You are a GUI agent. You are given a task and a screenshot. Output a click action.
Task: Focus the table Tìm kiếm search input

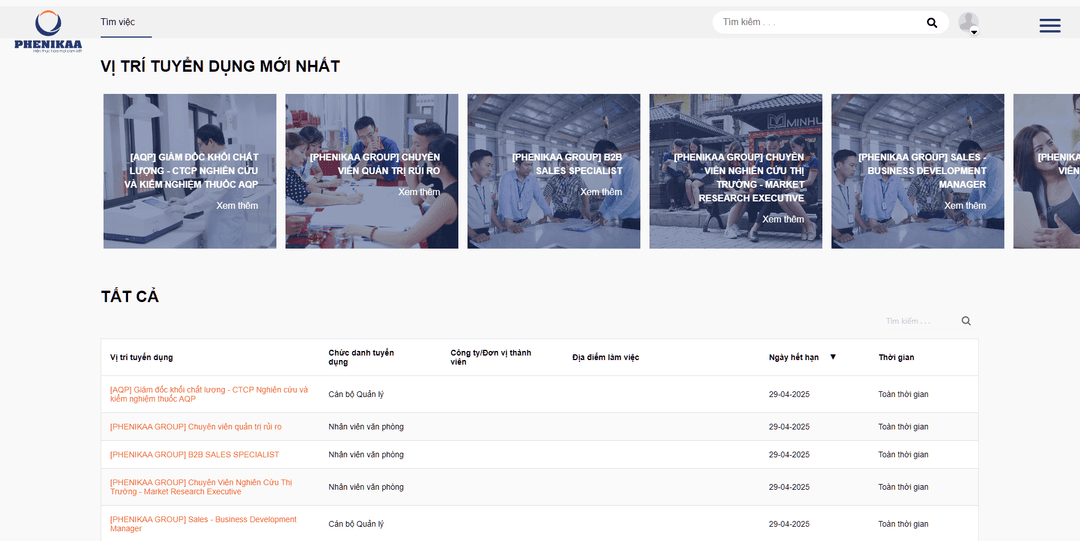(918, 321)
